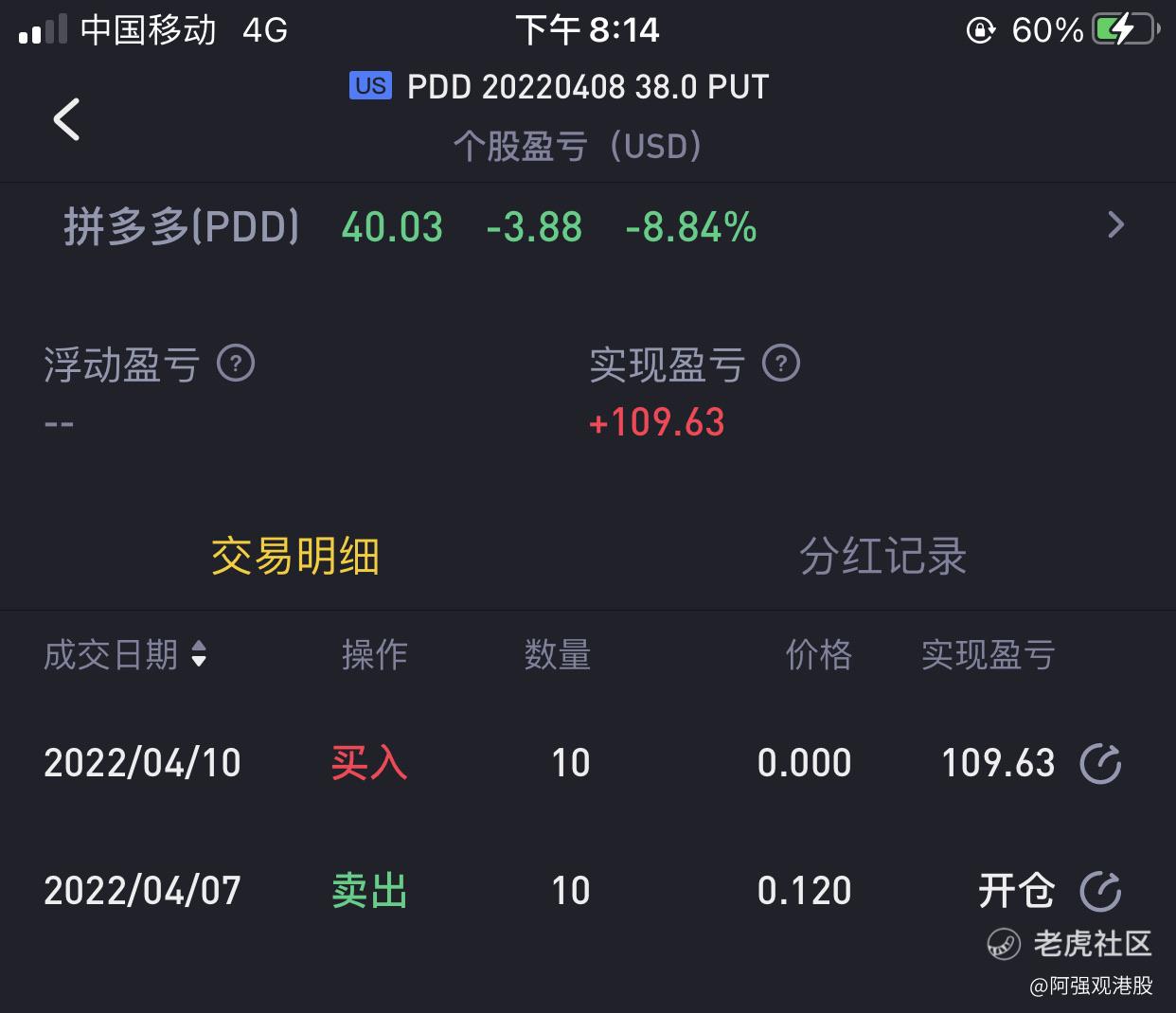
Task: Open floating P&L help icon
Action: coord(236,364)
